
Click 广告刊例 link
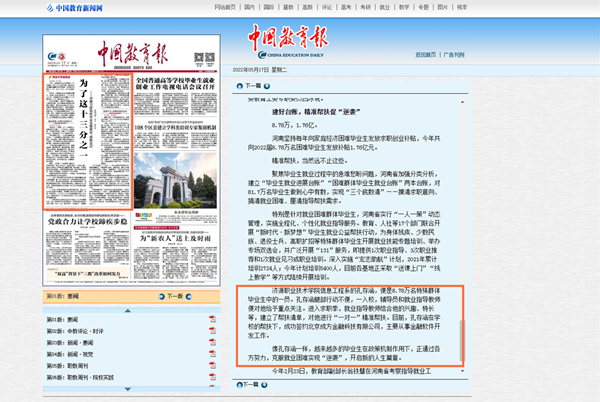454,55
